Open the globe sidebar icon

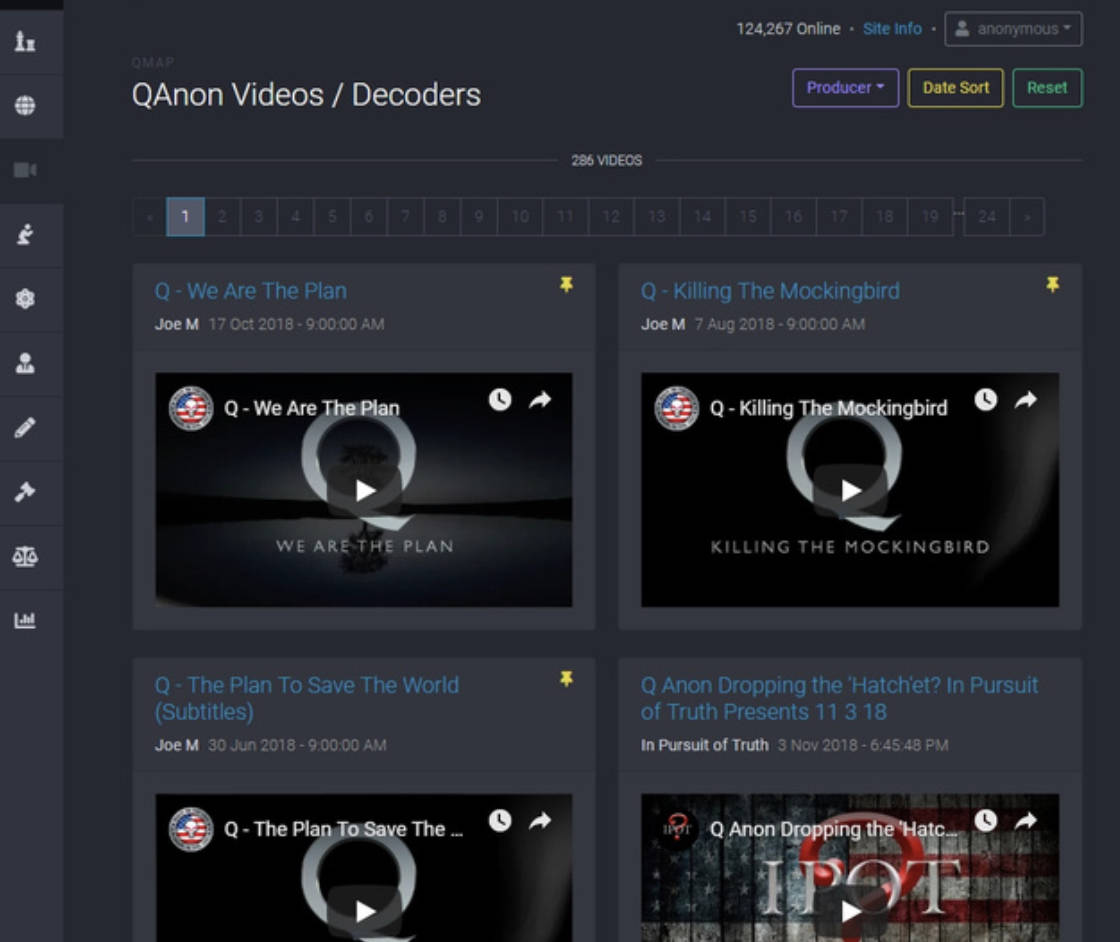pos(25,106)
